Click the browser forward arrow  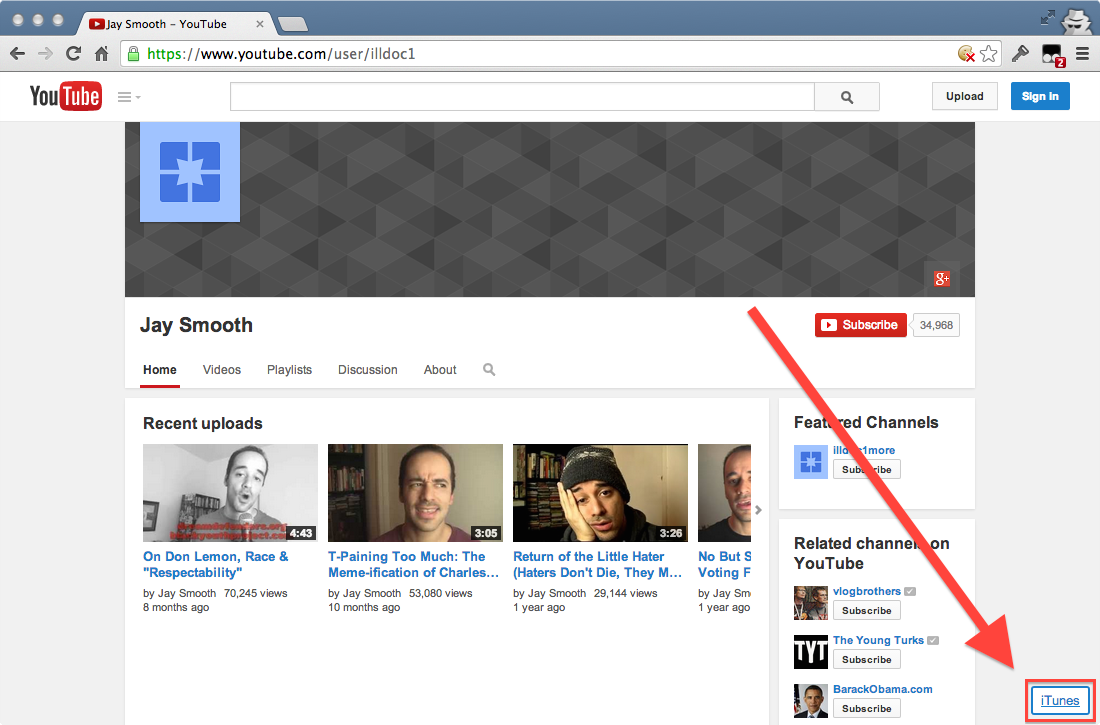click(x=46, y=54)
